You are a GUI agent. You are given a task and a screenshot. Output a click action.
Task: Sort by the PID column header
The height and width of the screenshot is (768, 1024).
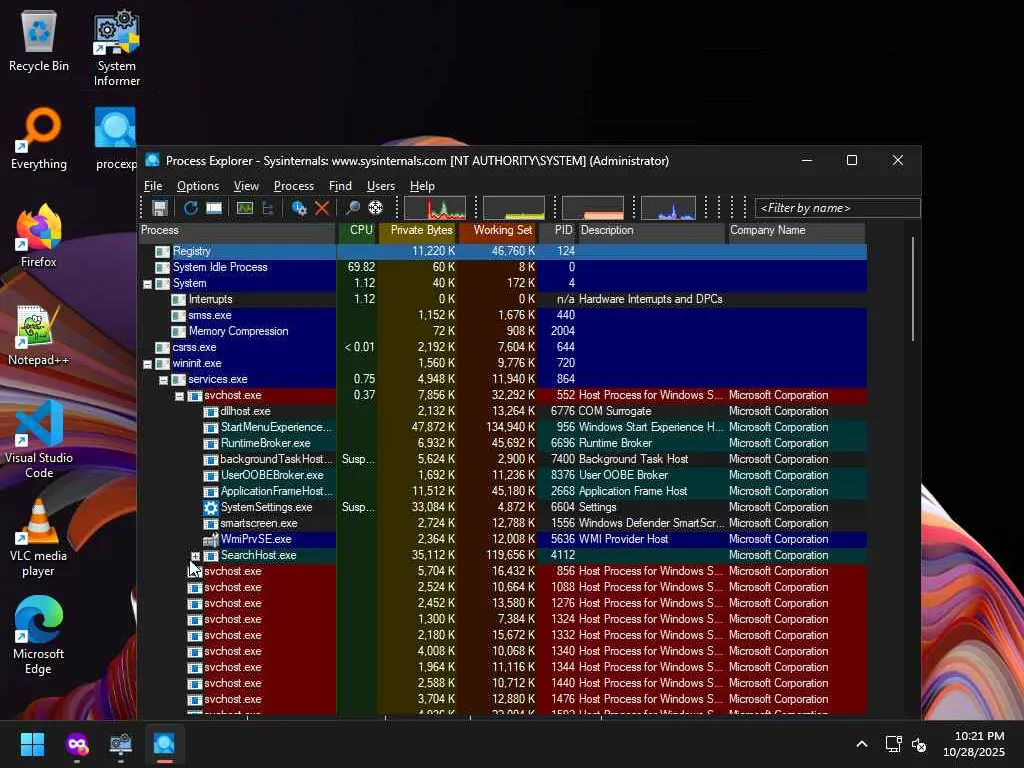(x=557, y=231)
